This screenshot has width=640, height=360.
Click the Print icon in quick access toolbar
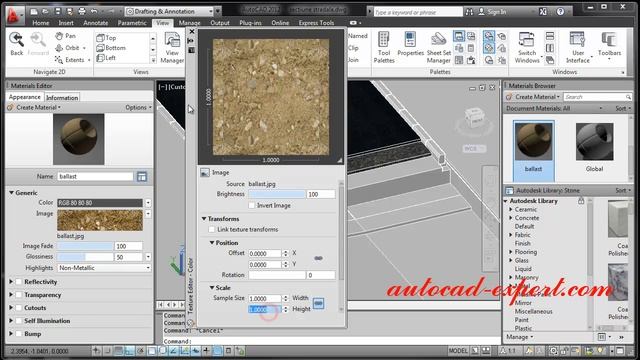click(82, 11)
